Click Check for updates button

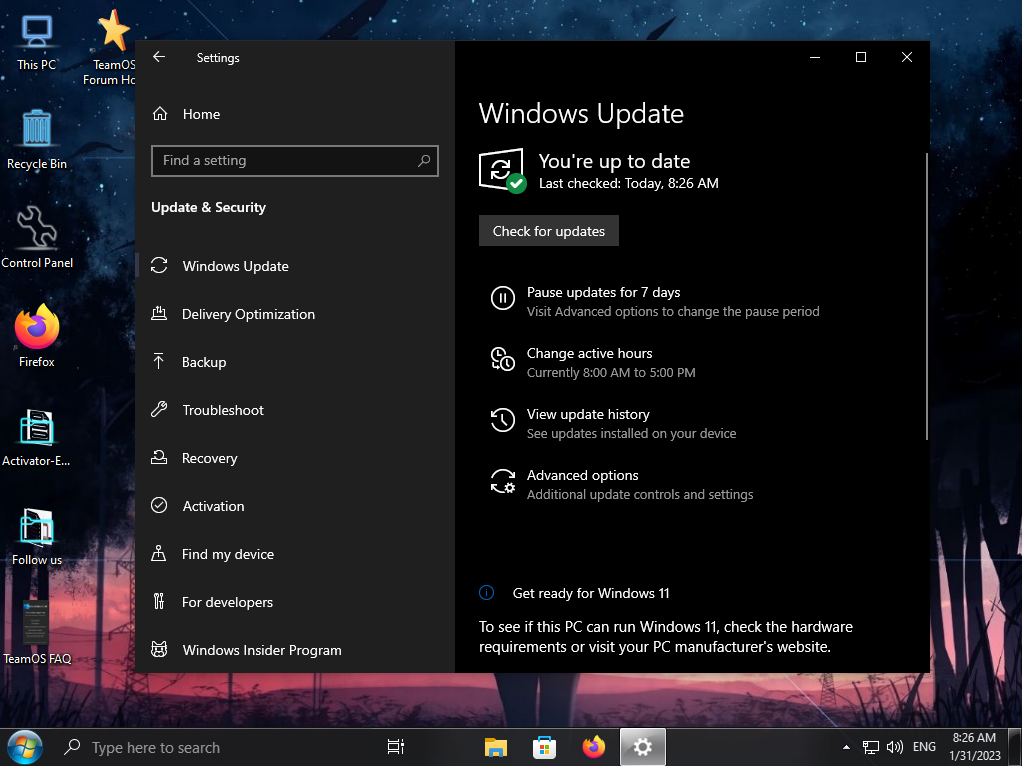point(549,231)
